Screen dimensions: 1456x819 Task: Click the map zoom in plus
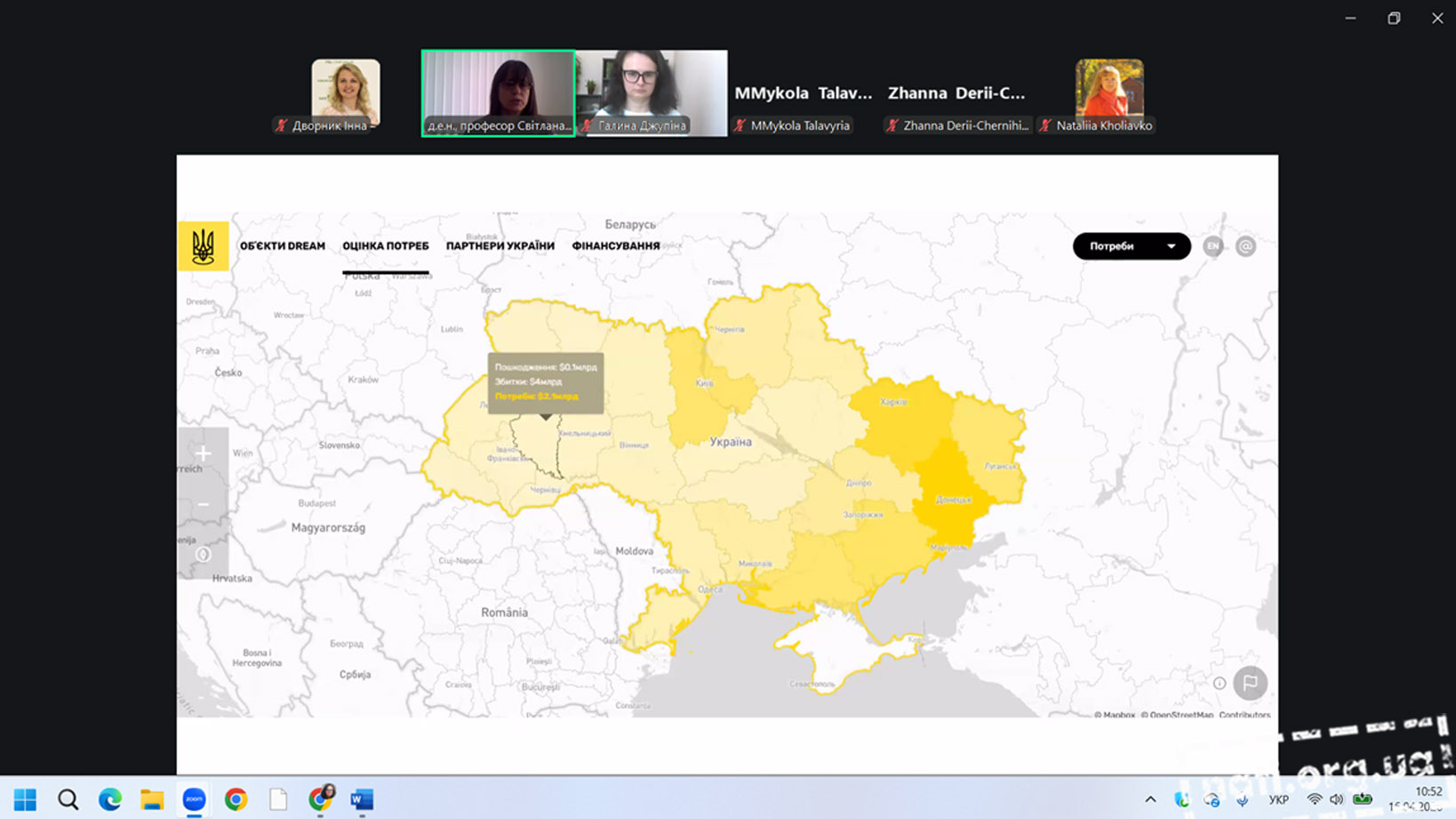click(203, 454)
